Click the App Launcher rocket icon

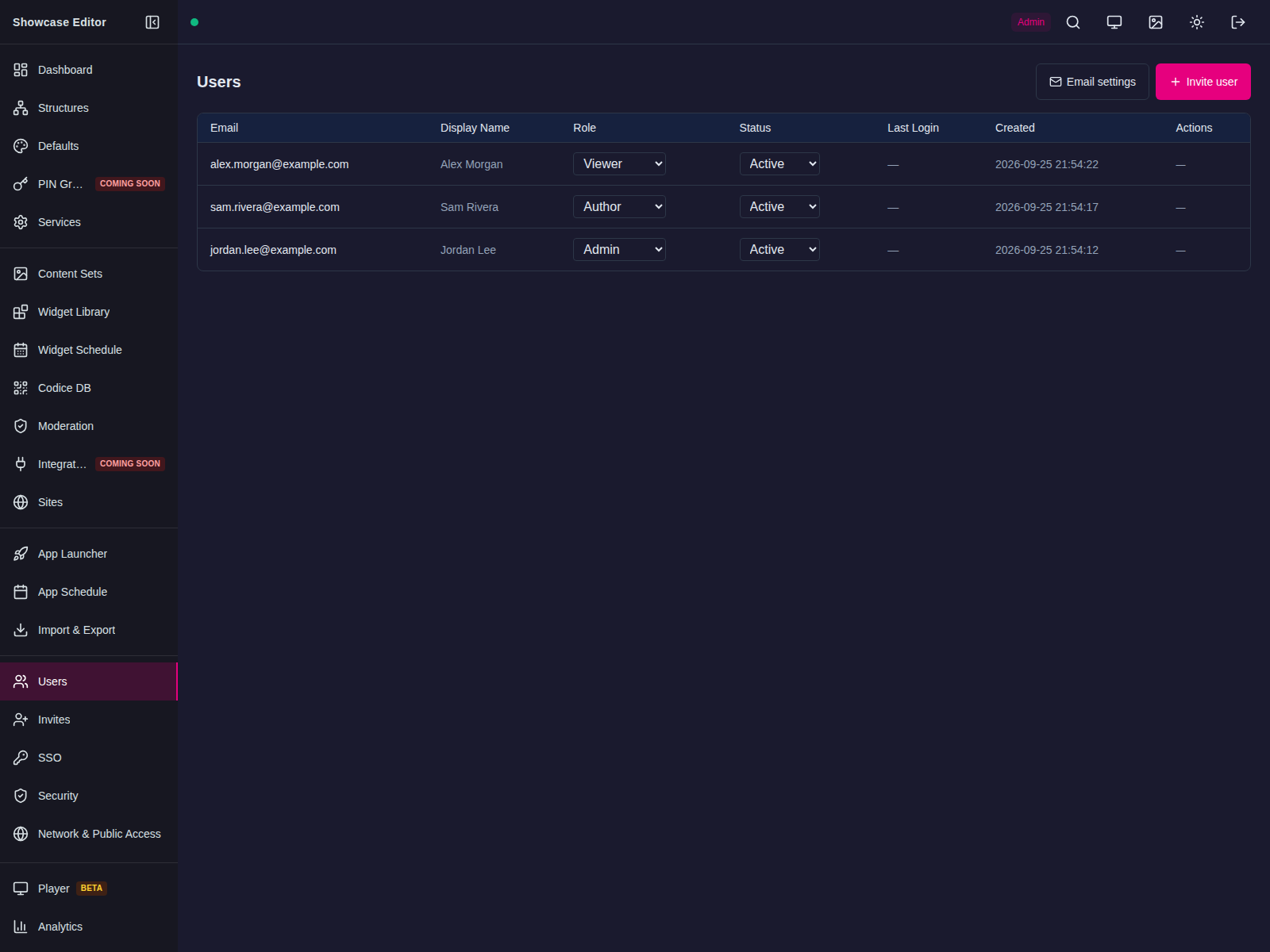[x=21, y=554]
